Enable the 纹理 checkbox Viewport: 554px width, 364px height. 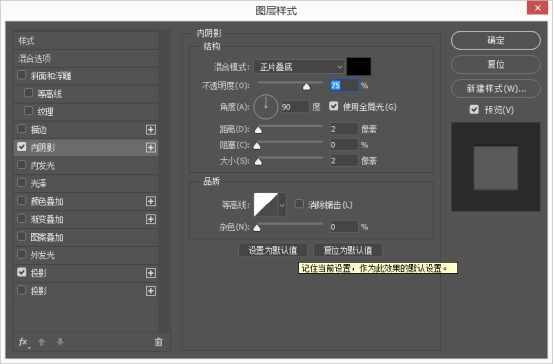click(x=28, y=111)
